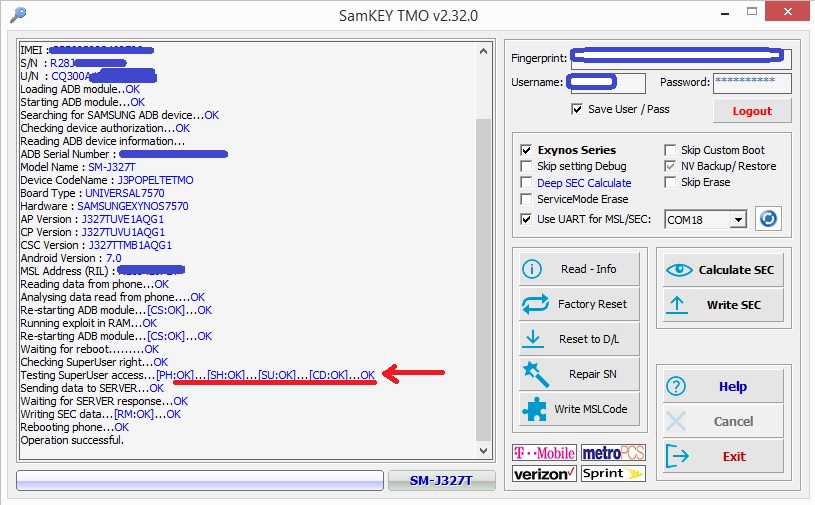The image size is (815, 505).
Task: Select the Sprint carrier logo
Action: [x=613, y=473]
